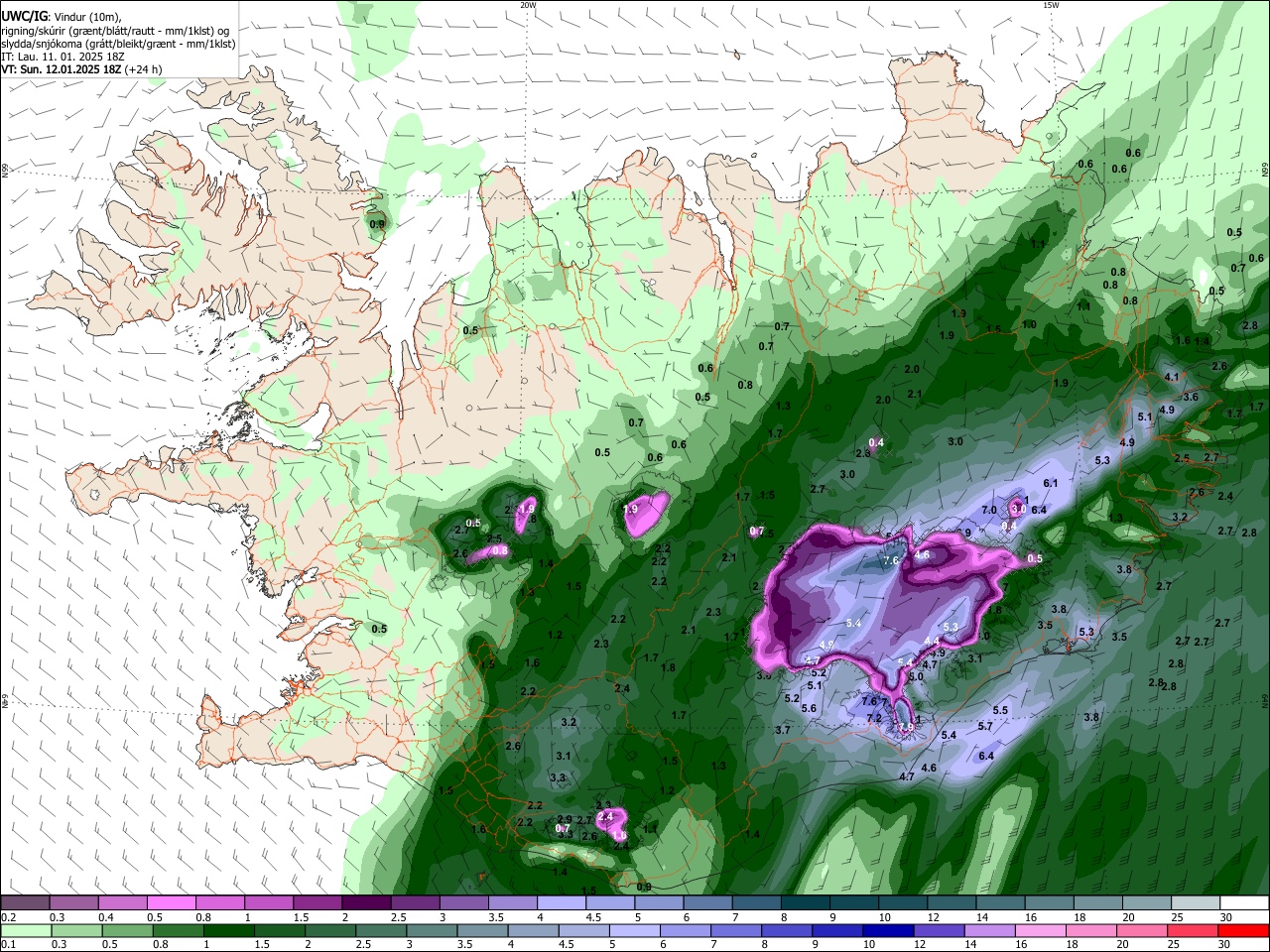1270x952 pixels.
Task: Choose the light pink 16–18 rain legend swatch
Action: pos(1041,930)
